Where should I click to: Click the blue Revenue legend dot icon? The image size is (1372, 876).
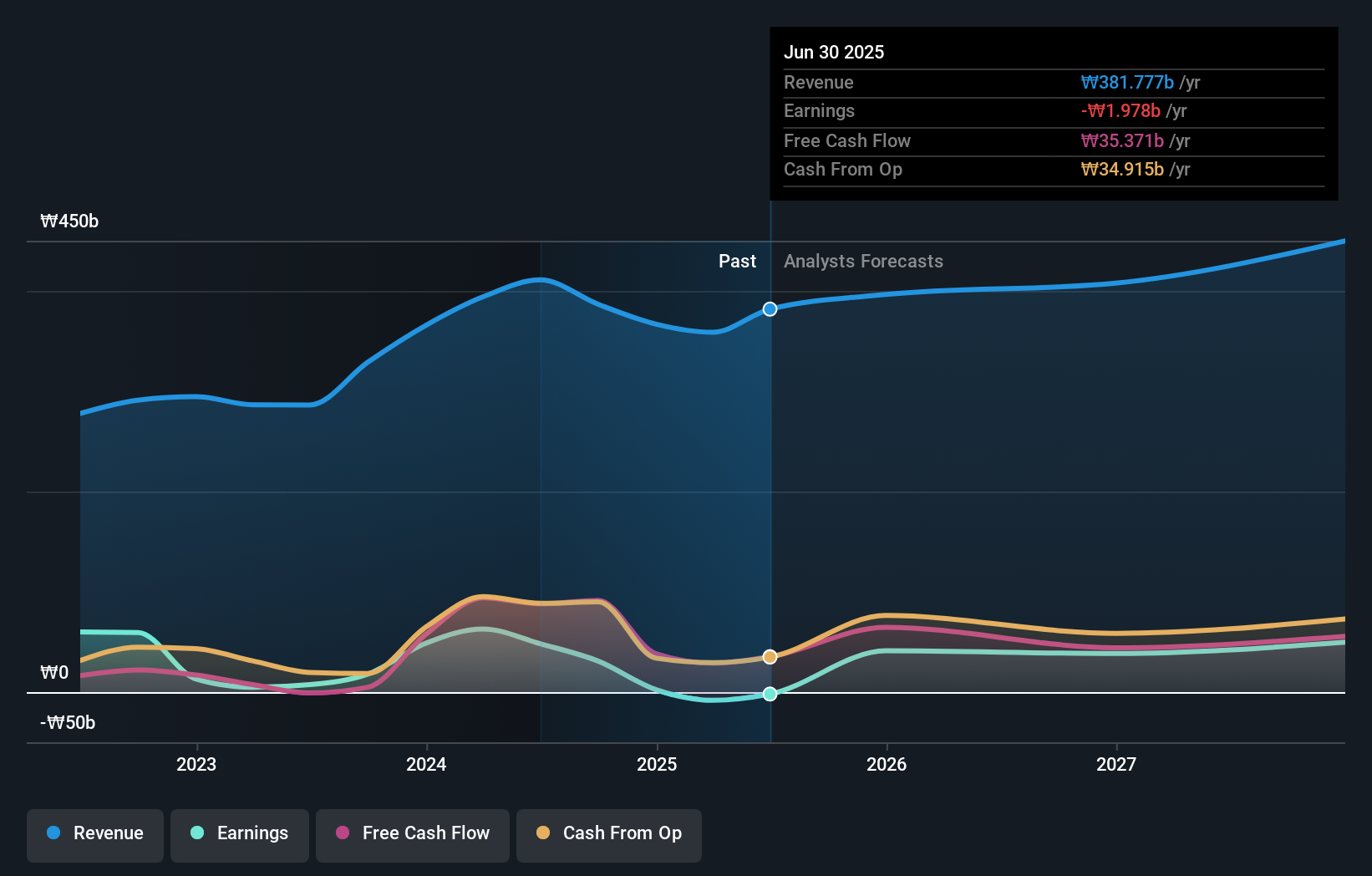click(x=53, y=833)
